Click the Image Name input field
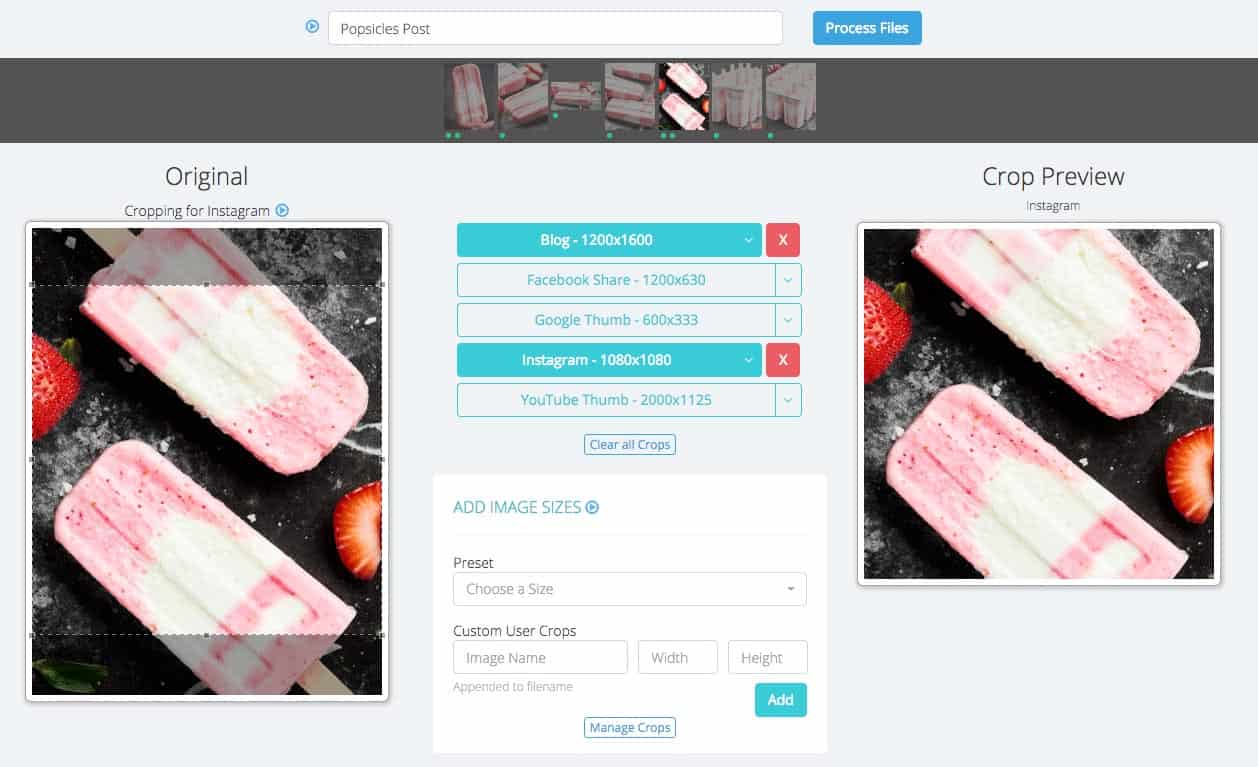 540,658
